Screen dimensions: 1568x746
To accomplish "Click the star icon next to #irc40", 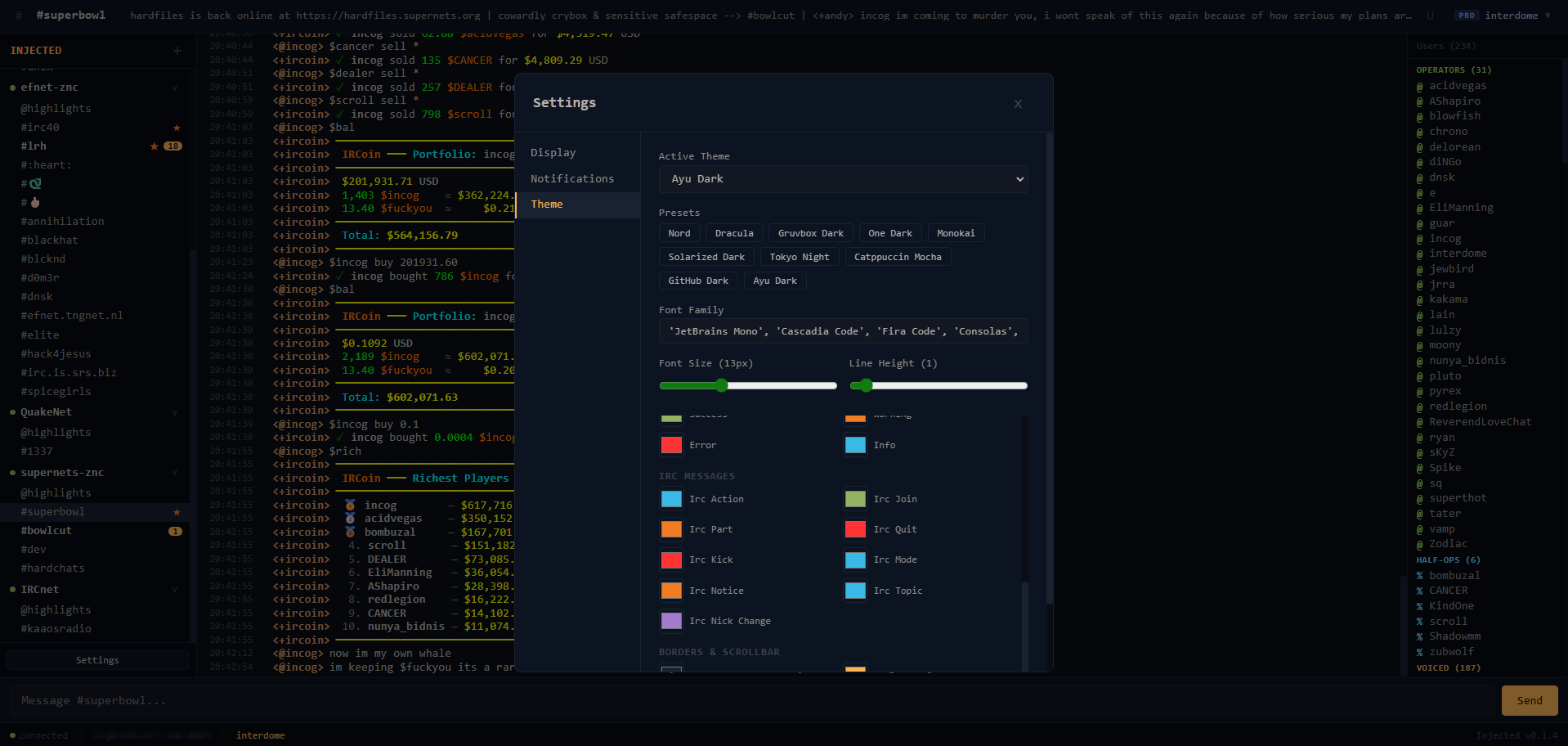I will tap(177, 128).
